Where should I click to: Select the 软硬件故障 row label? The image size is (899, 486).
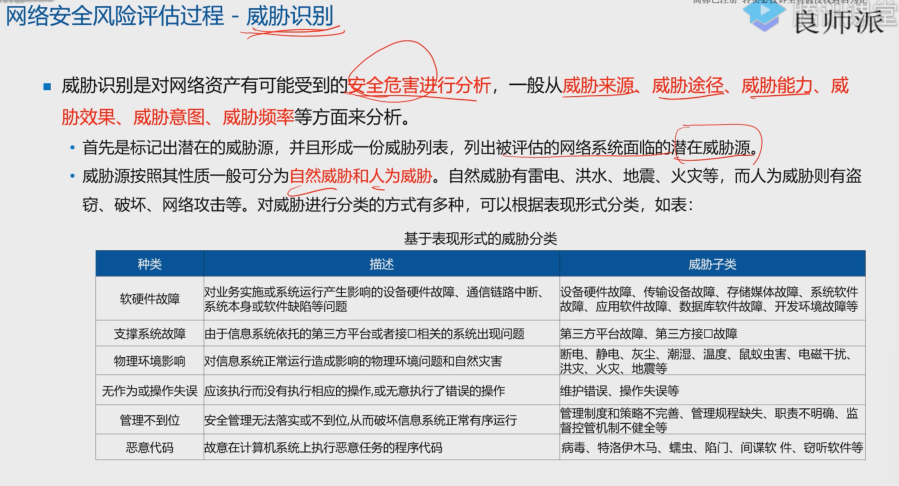click(x=148, y=298)
